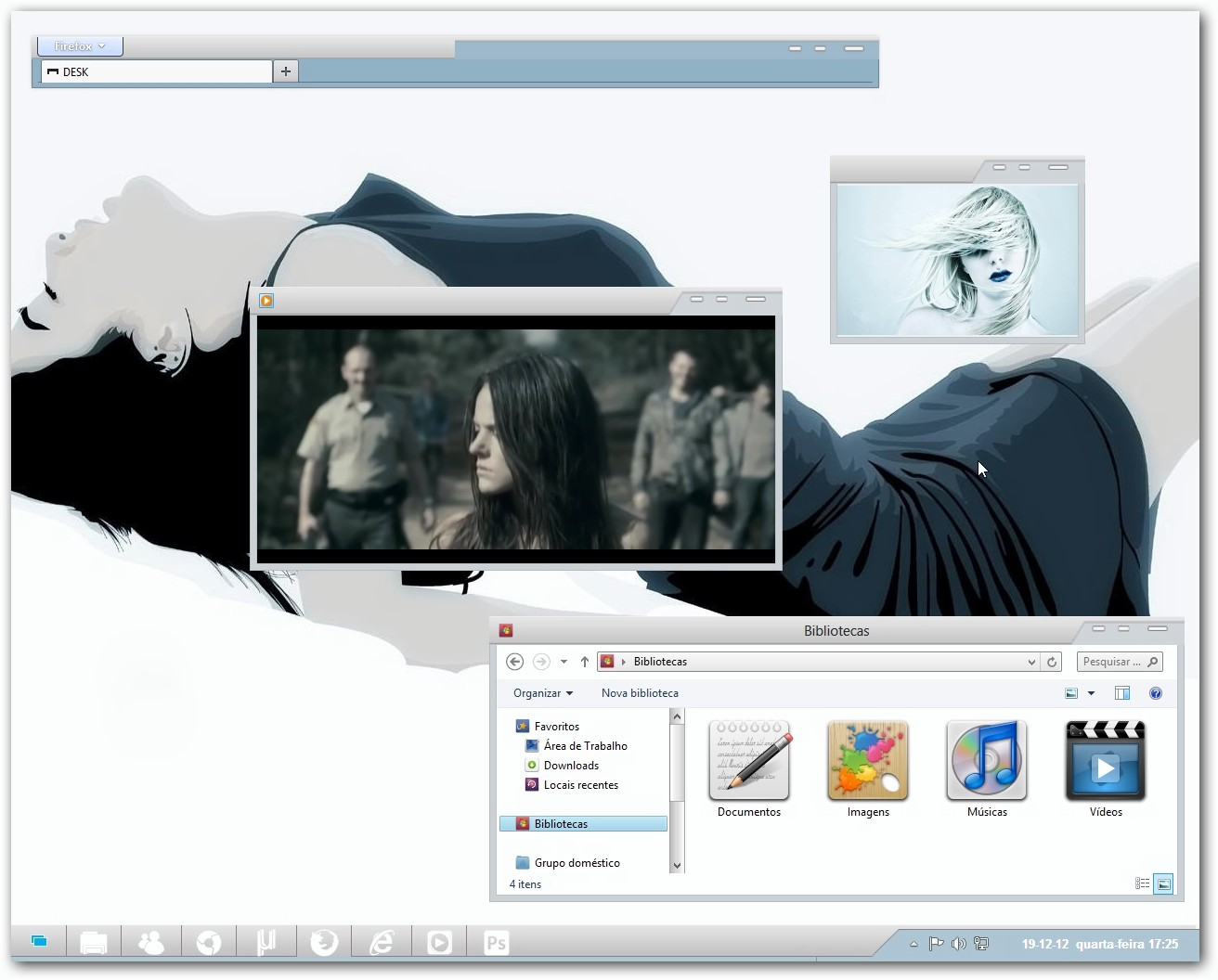
Task: Change the view mode icon
Action: [1071, 693]
